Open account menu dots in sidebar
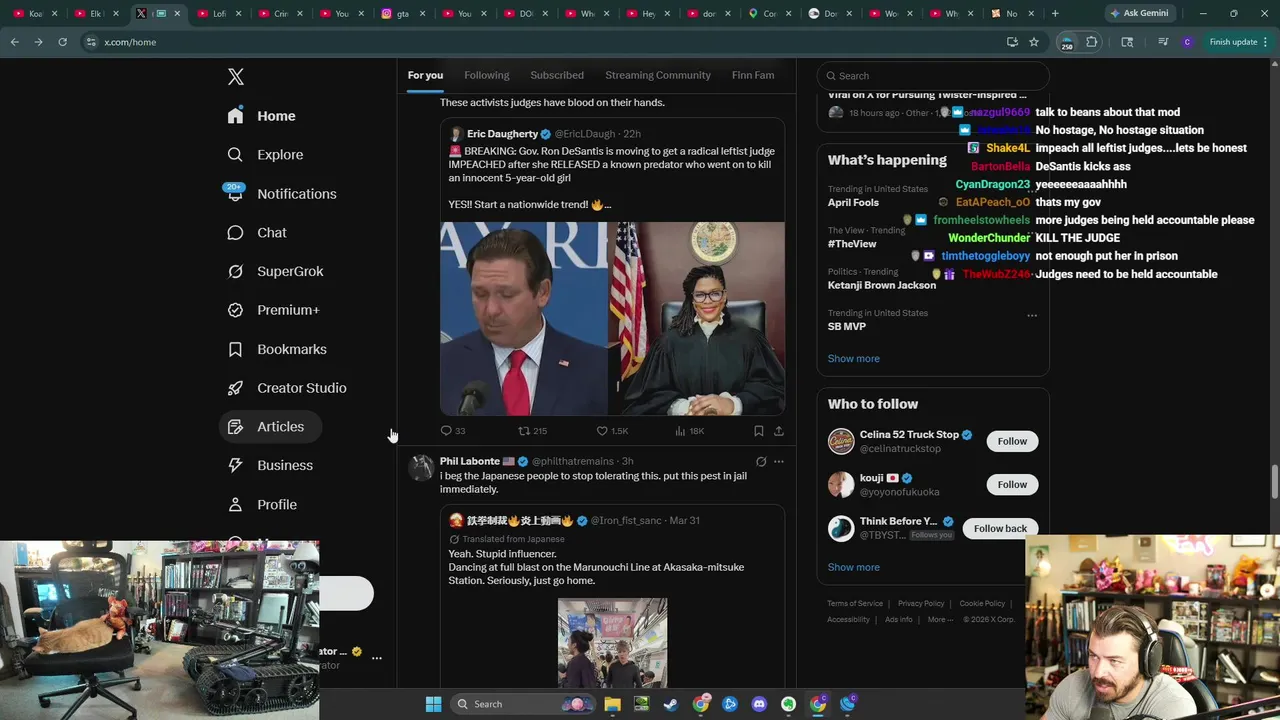This screenshot has height=720, width=1280. pos(377,657)
